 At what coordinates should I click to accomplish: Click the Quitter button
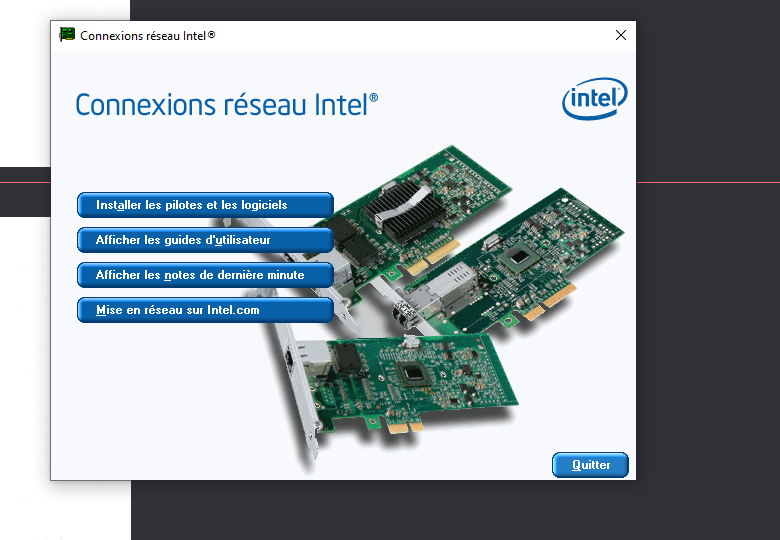590,465
